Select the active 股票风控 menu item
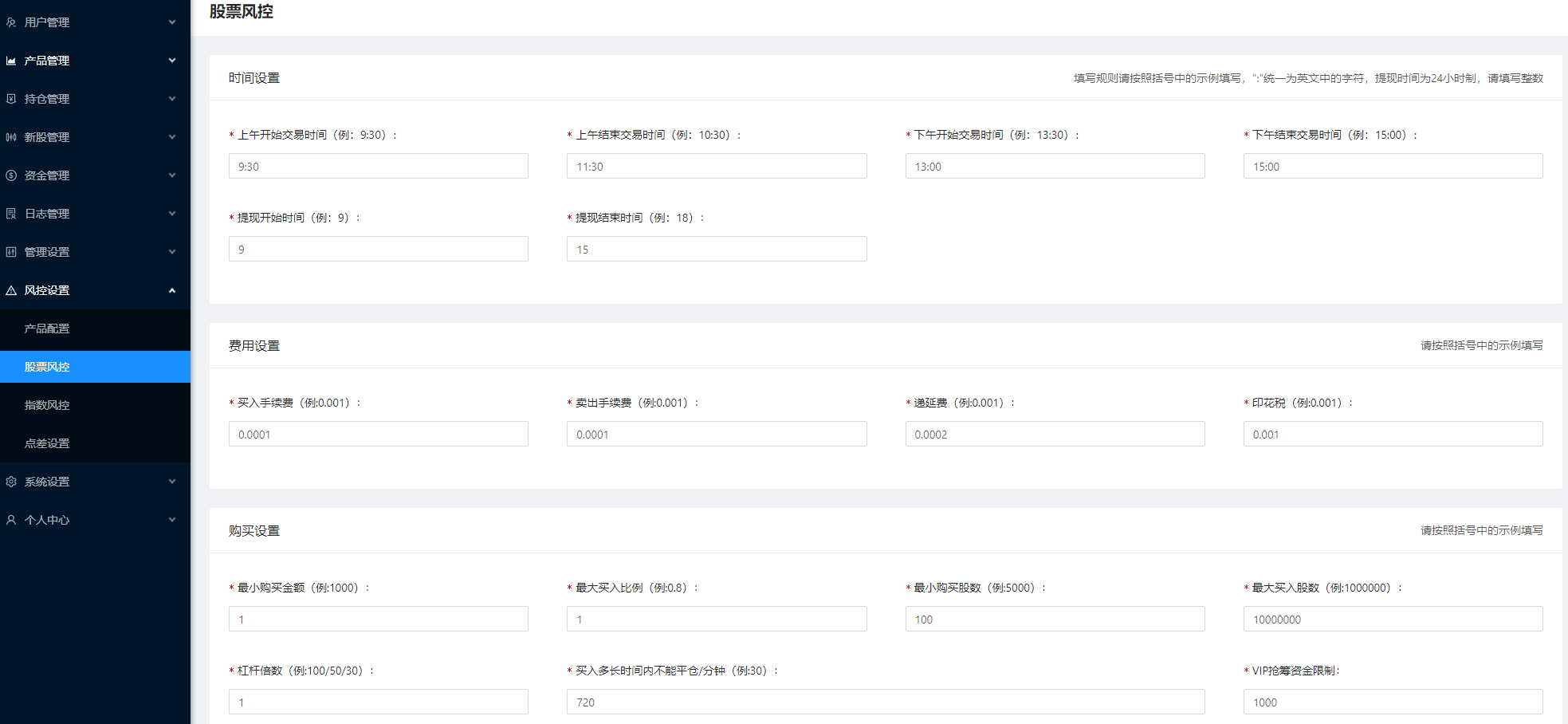 point(47,367)
